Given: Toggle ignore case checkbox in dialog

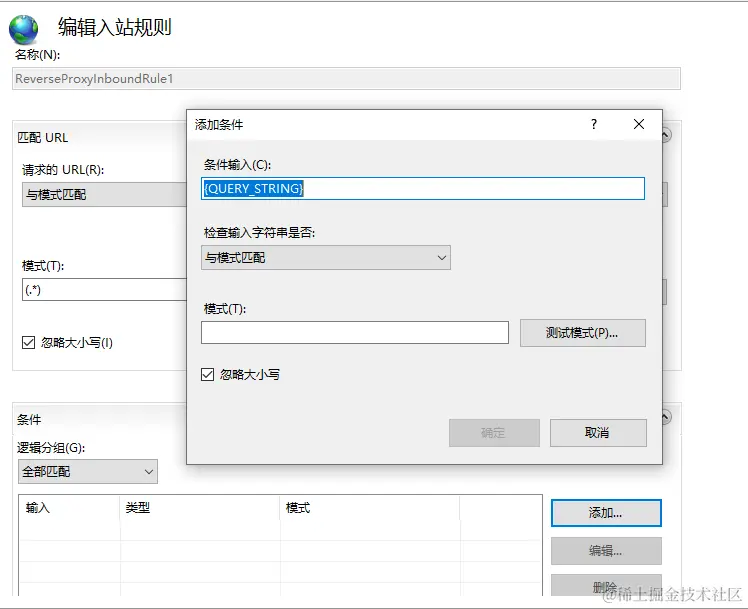Looking at the screenshot, I should point(208,374).
